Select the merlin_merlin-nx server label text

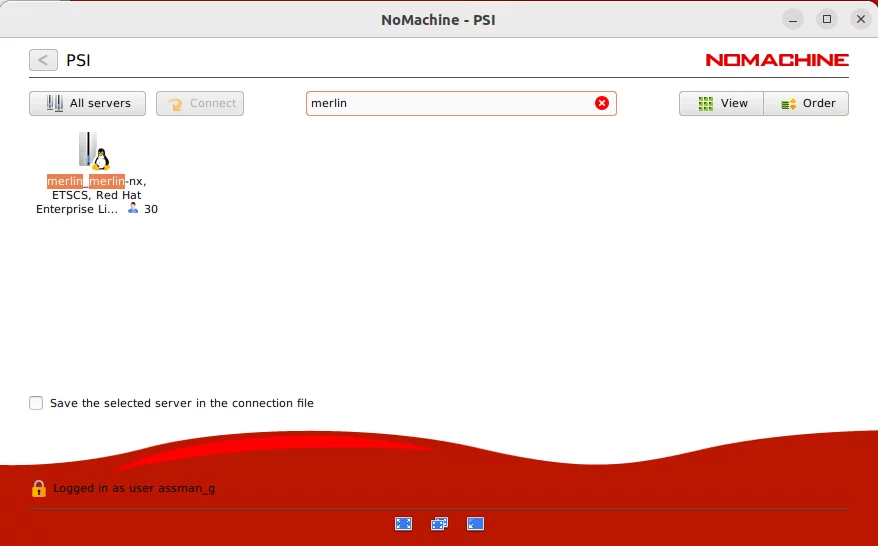[x=96, y=182]
